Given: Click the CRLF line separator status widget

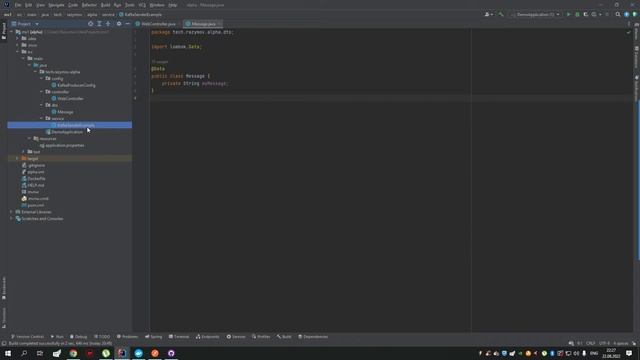Looking at the screenshot, I should pyautogui.click(x=590, y=343).
